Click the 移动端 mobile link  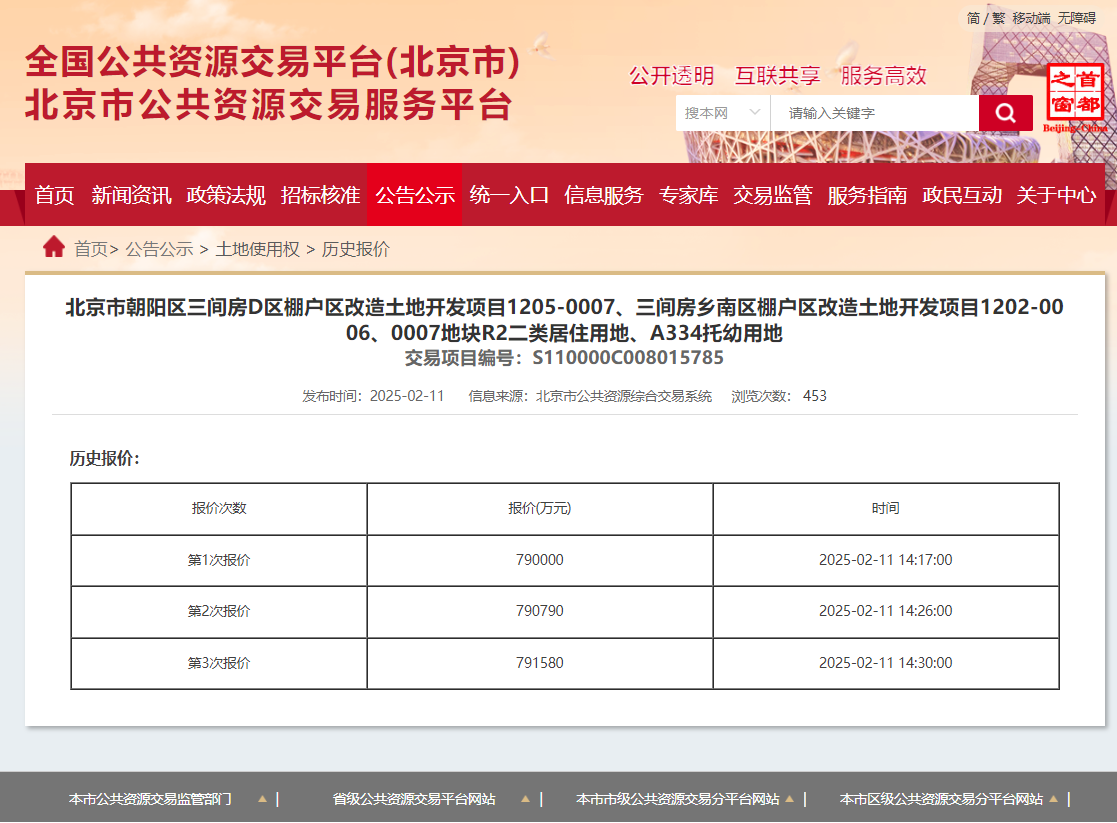[1032, 18]
